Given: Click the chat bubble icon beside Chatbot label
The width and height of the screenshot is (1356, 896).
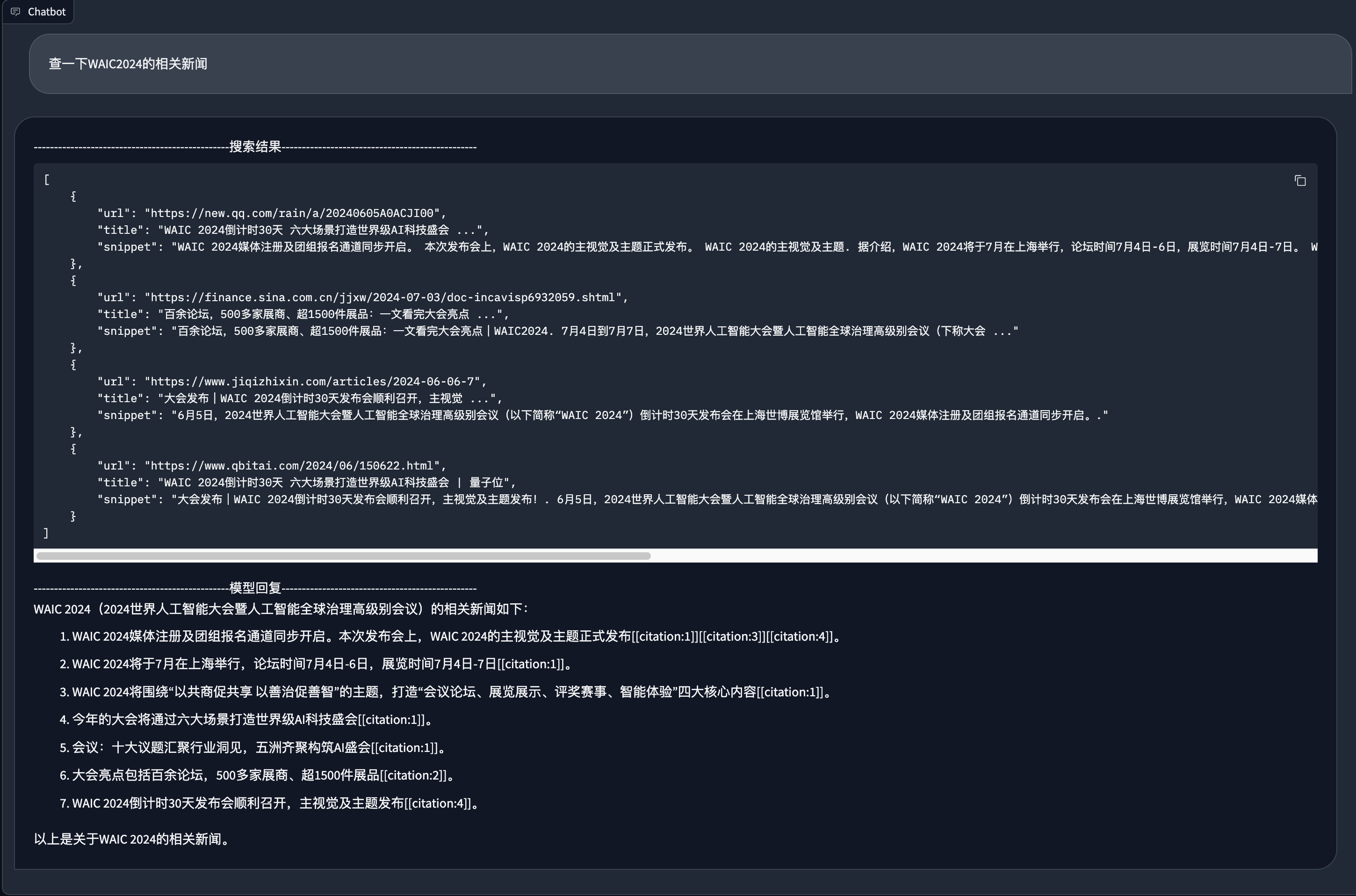Looking at the screenshot, I should click(15, 11).
